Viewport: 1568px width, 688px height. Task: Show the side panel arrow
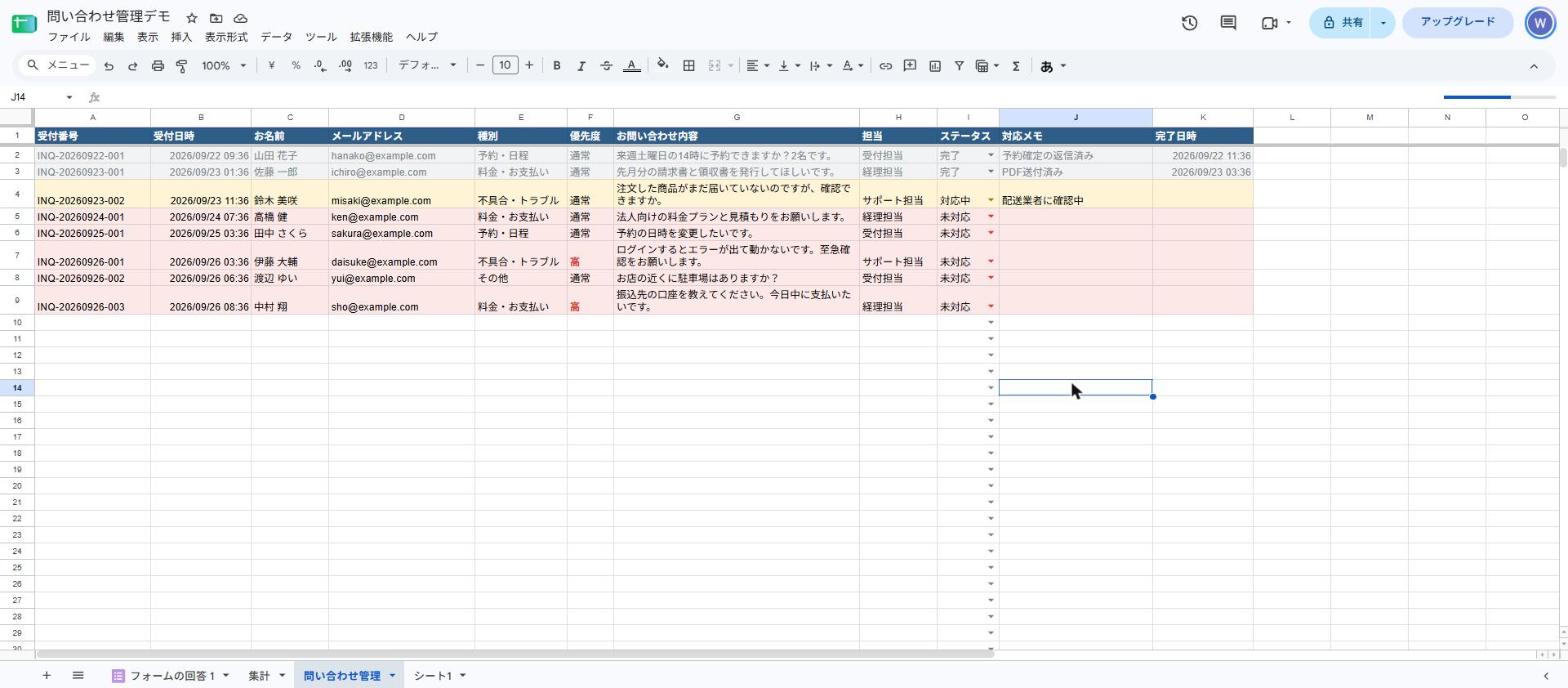(1546, 676)
